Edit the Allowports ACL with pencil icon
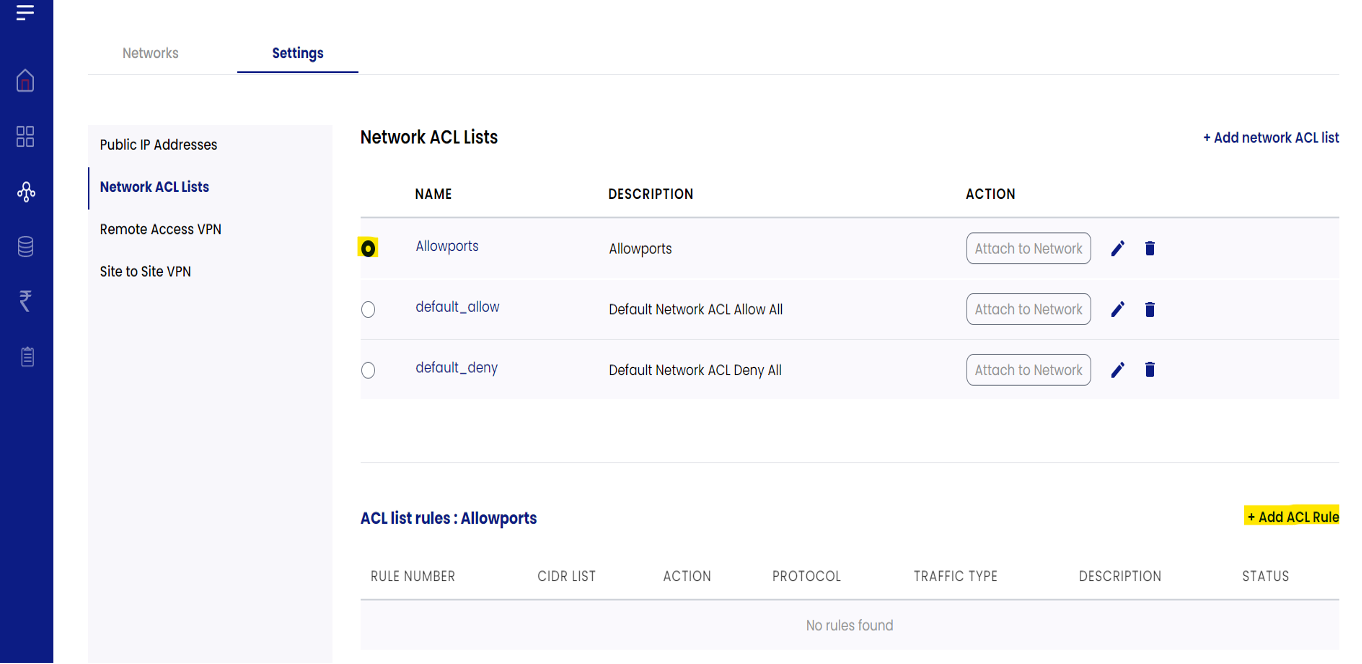Image resolution: width=1362 pixels, height=664 pixels. pyautogui.click(x=1118, y=248)
